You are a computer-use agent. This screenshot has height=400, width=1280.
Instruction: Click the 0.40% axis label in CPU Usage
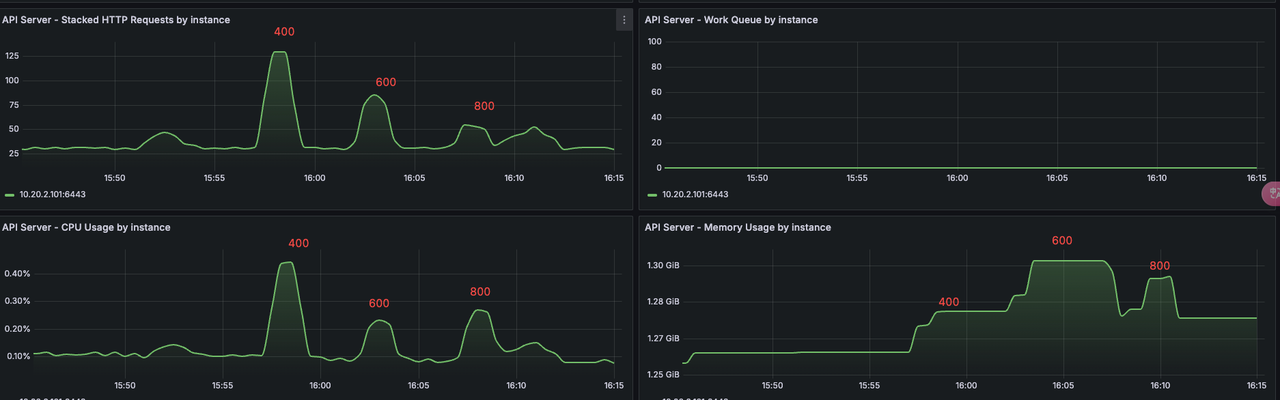[18, 273]
